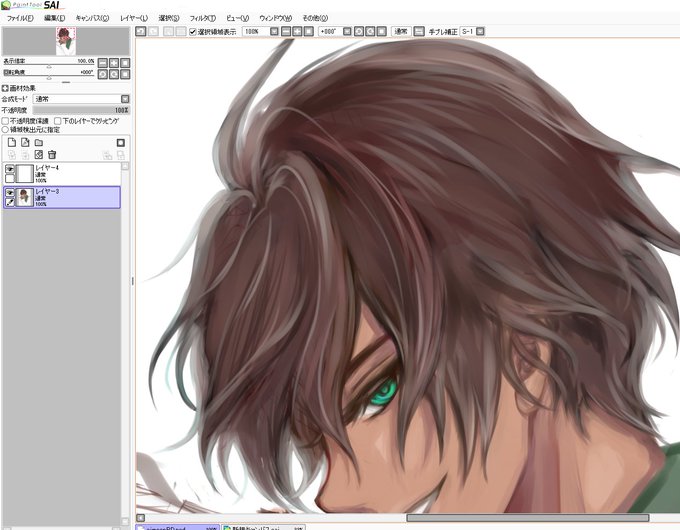Viewport: 680px width, 530px height.
Task: Open the 編集(E) menu
Action: tap(55, 18)
